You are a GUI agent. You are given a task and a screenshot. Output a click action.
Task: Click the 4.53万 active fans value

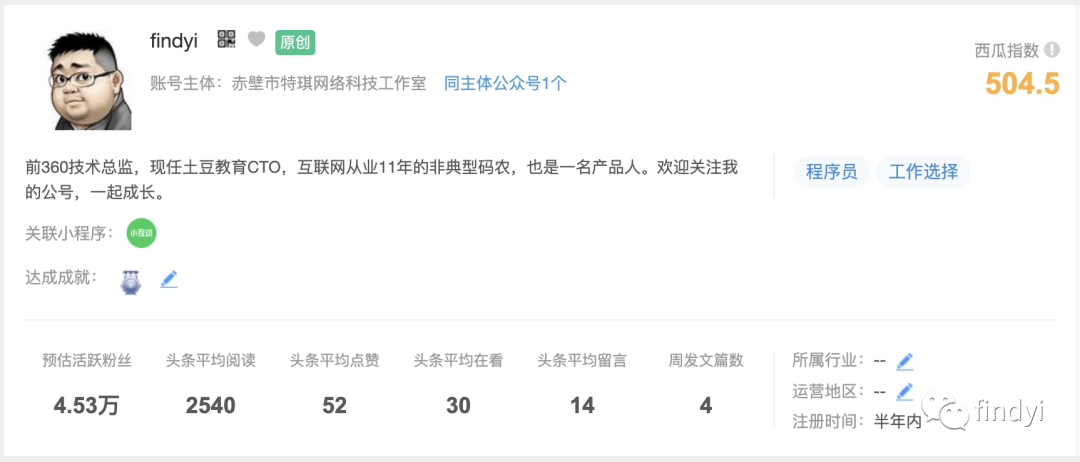[x=86, y=406]
